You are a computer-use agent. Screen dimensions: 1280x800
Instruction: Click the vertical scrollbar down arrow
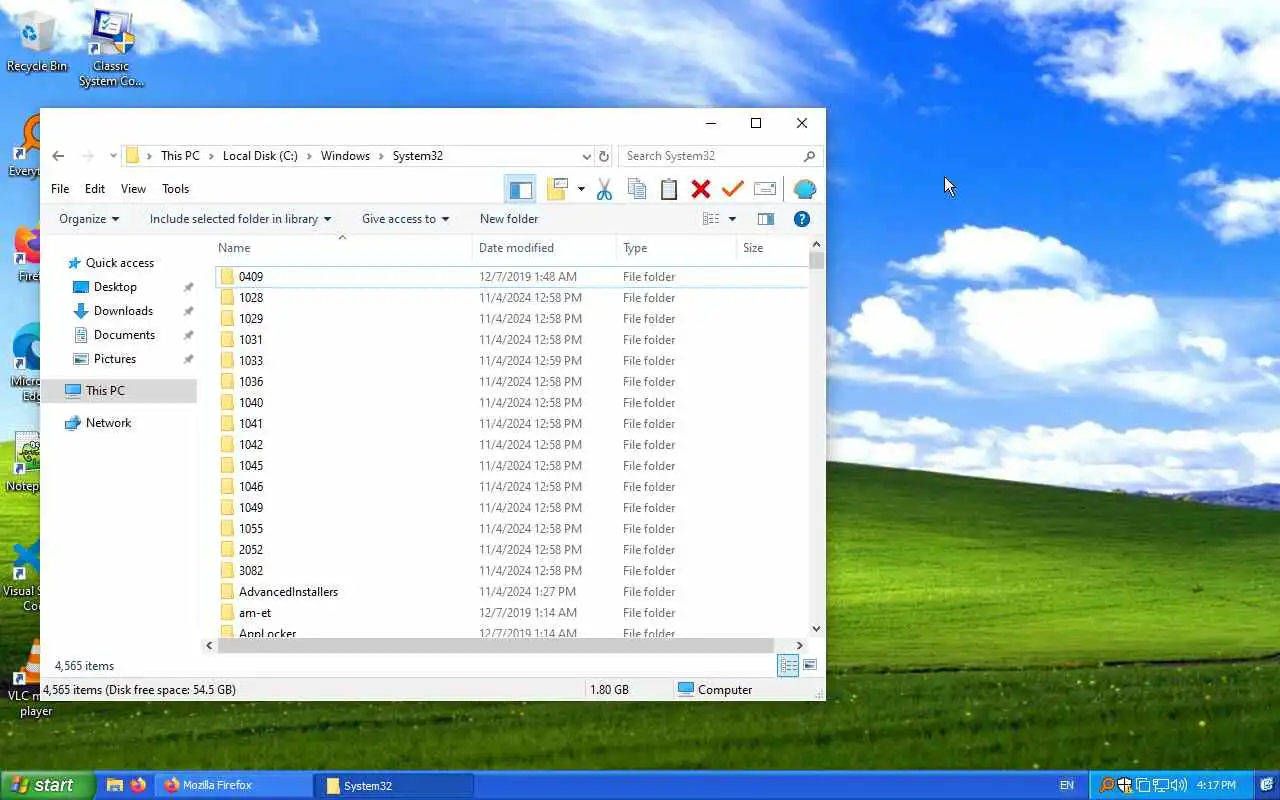point(817,629)
